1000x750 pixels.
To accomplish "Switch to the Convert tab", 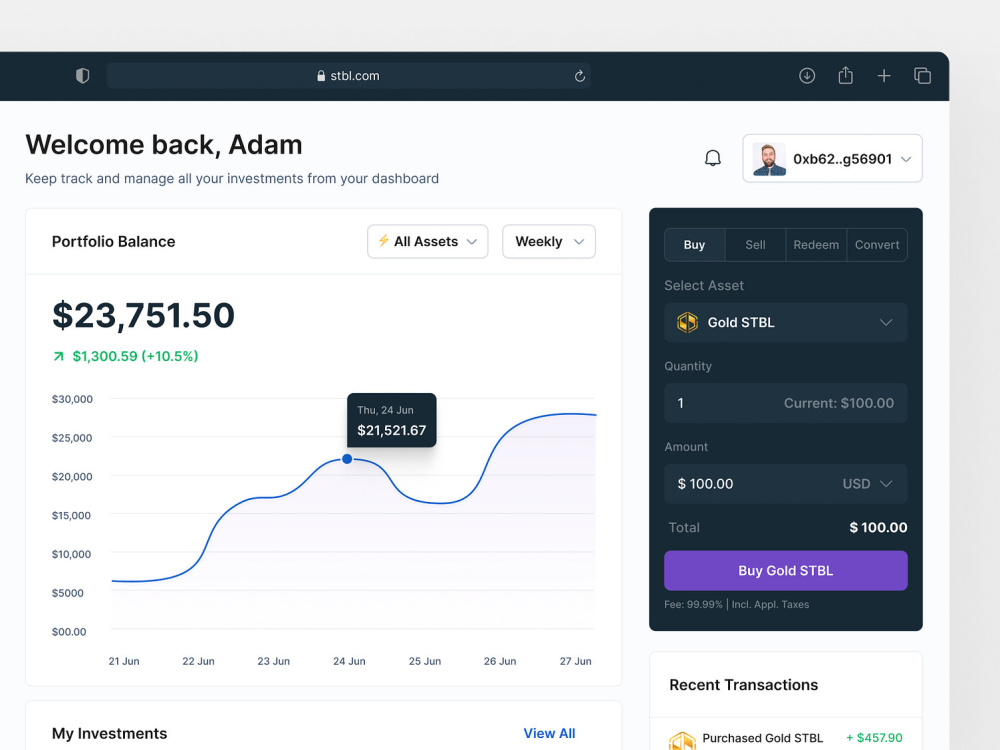I will pos(877,244).
